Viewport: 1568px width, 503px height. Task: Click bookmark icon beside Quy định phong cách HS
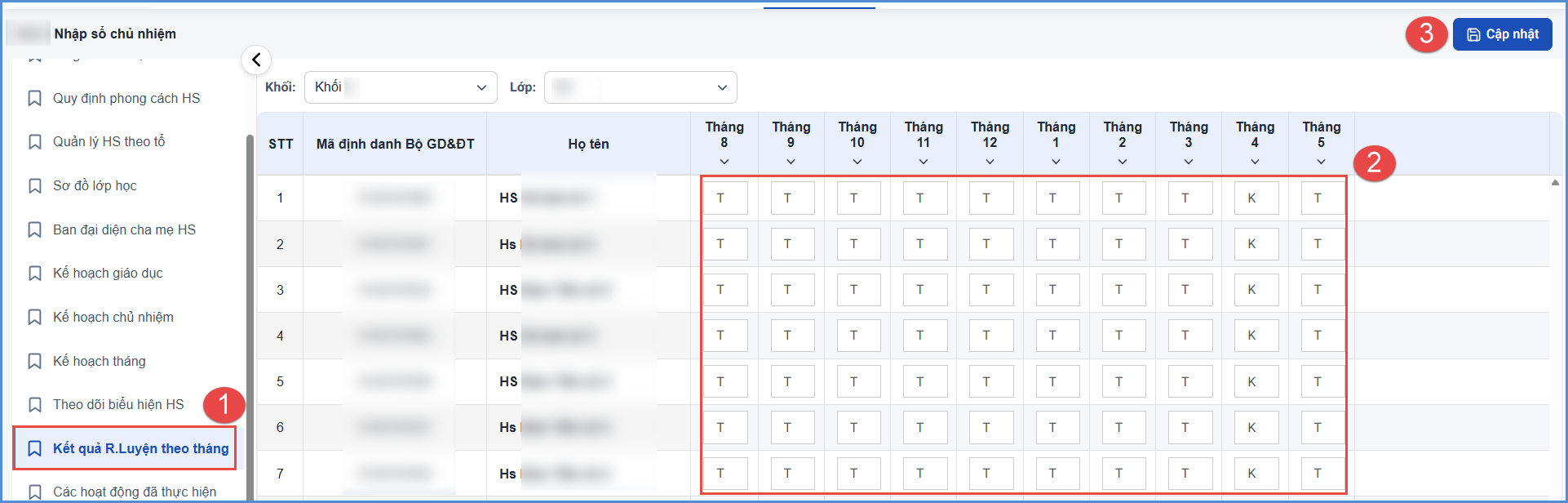click(35, 99)
